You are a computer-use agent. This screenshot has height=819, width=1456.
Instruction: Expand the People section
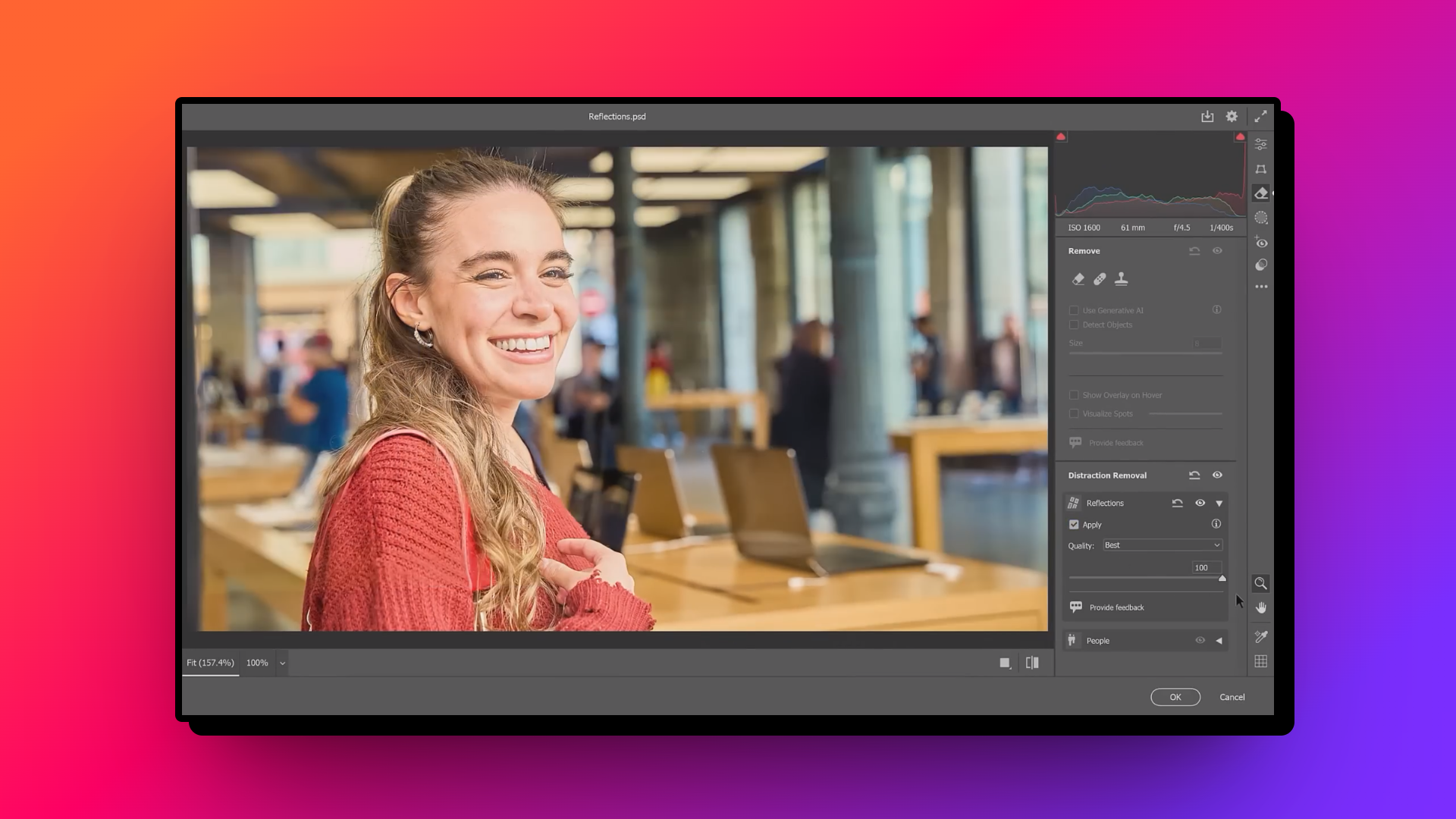coord(1219,640)
